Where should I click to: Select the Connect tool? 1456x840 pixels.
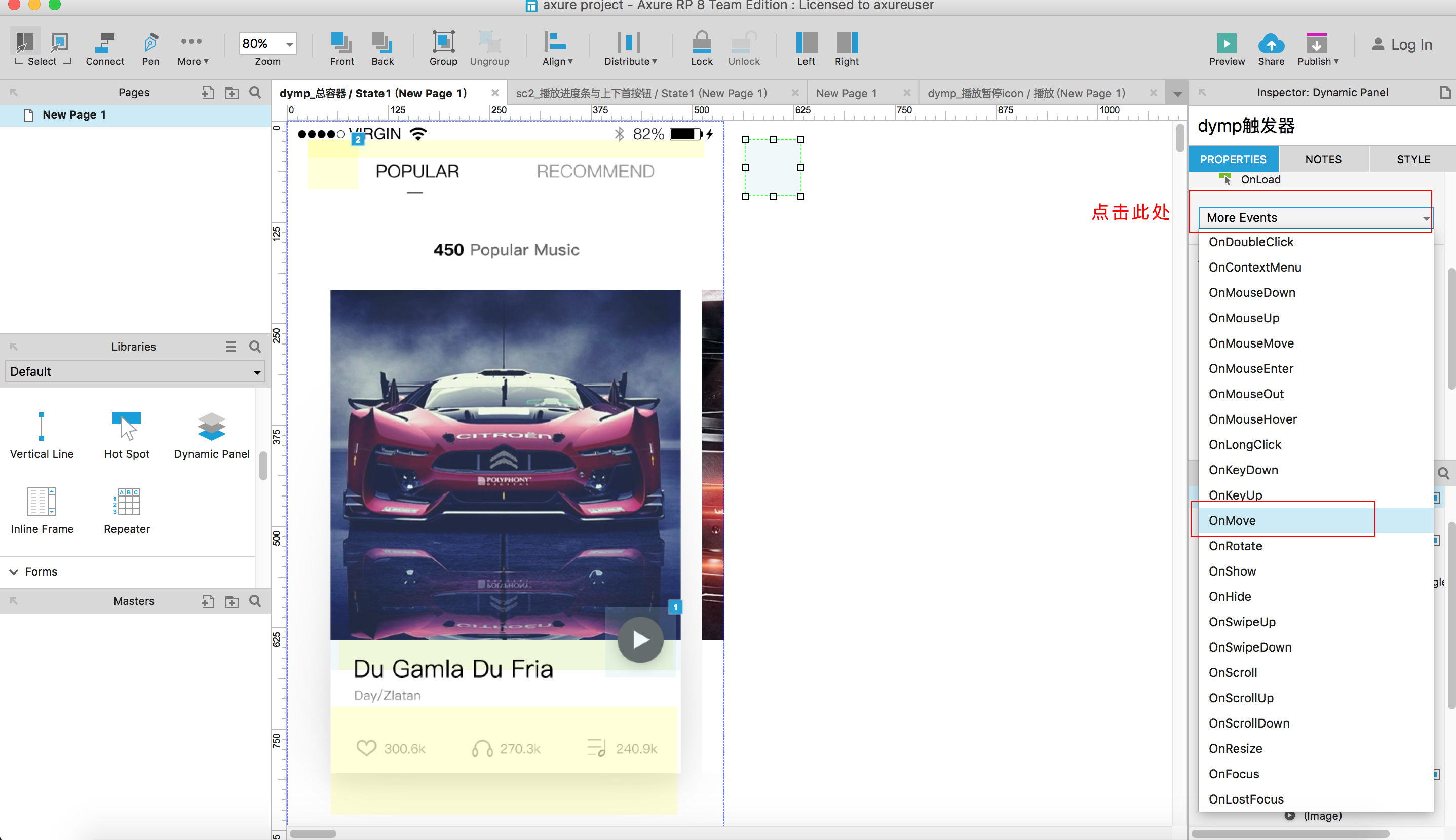(x=104, y=49)
